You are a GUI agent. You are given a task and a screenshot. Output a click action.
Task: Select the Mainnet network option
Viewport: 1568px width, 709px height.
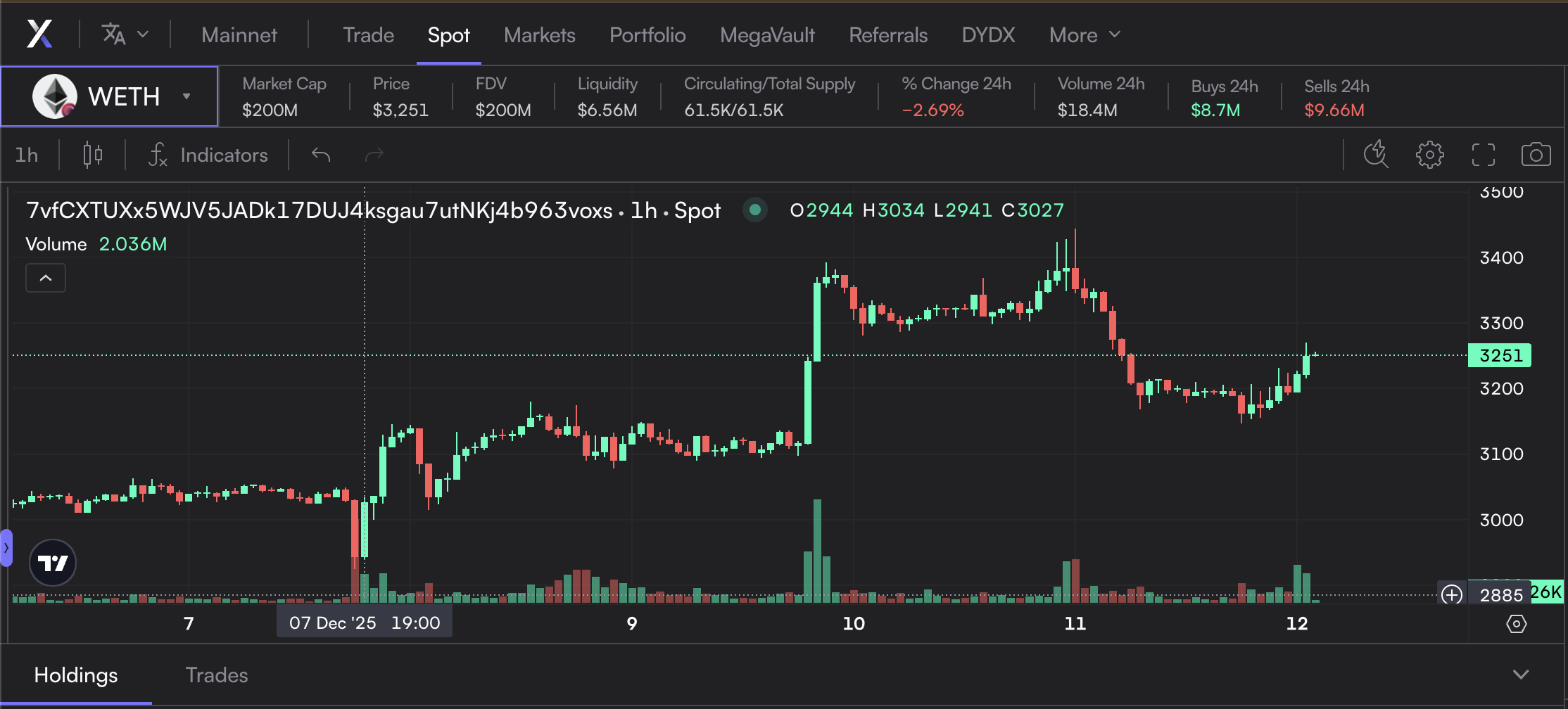coord(239,34)
